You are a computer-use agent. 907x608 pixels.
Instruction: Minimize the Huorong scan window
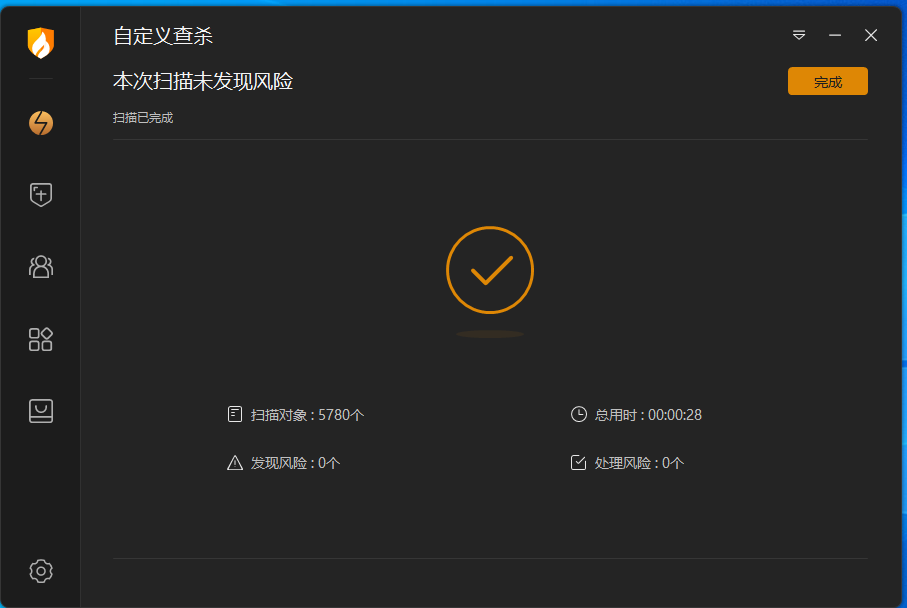coord(835,35)
